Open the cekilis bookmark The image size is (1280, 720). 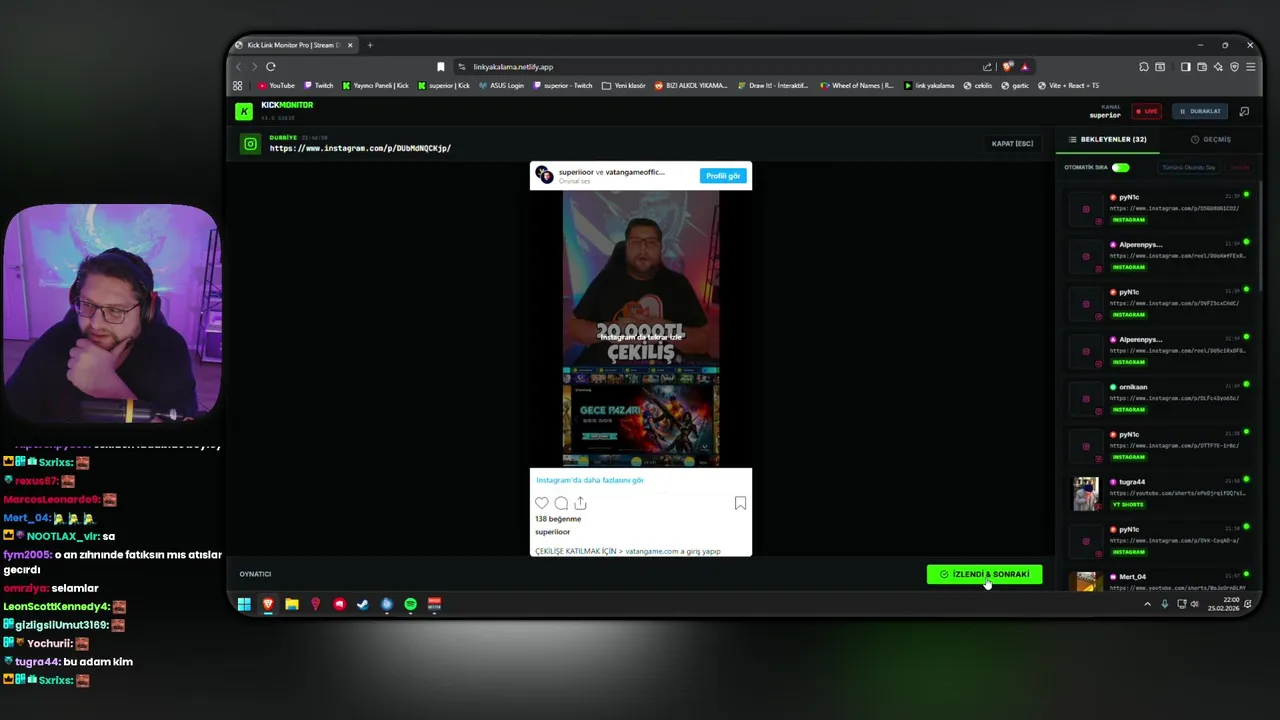[978, 85]
